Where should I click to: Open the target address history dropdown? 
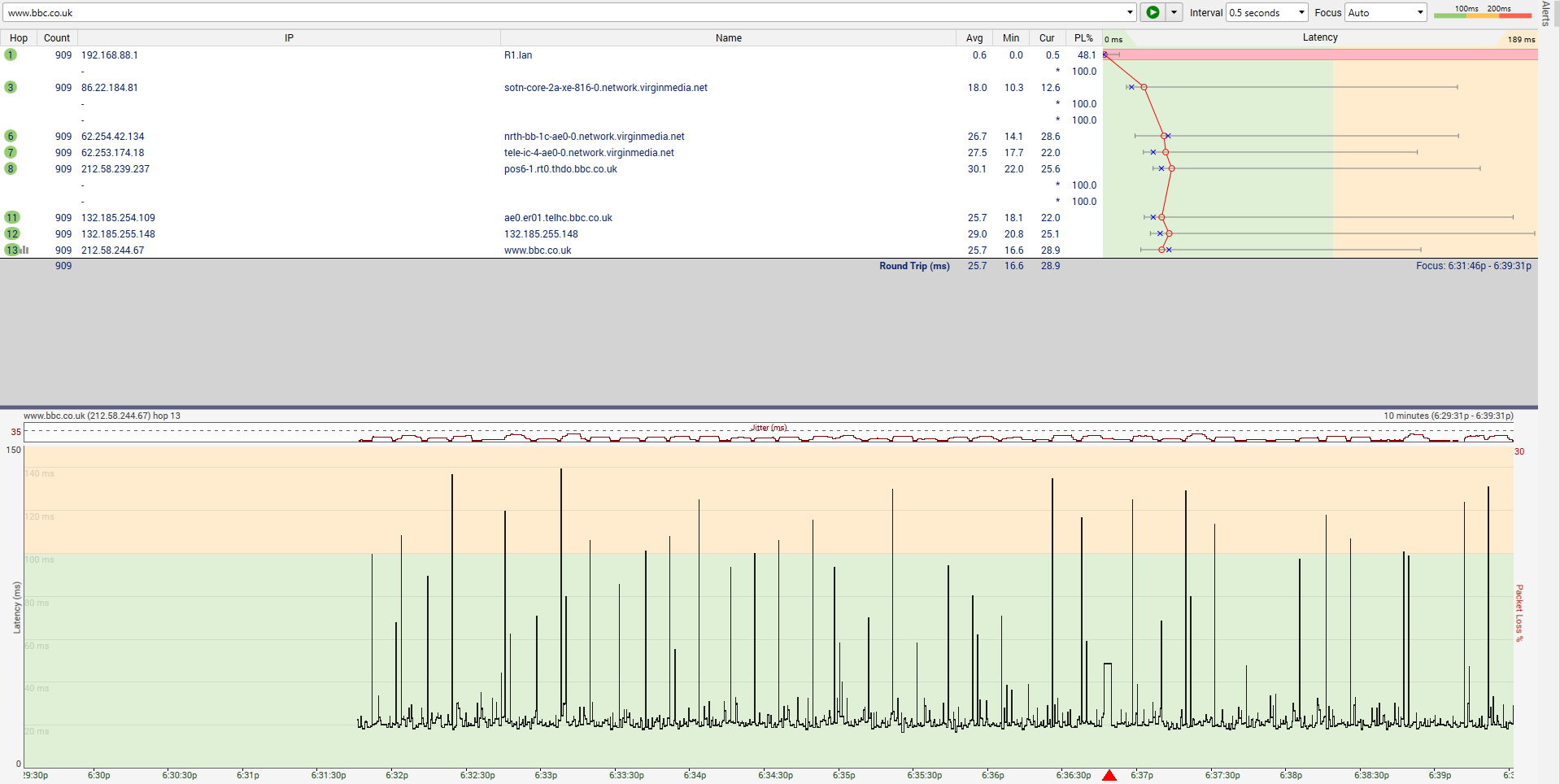(x=1130, y=12)
